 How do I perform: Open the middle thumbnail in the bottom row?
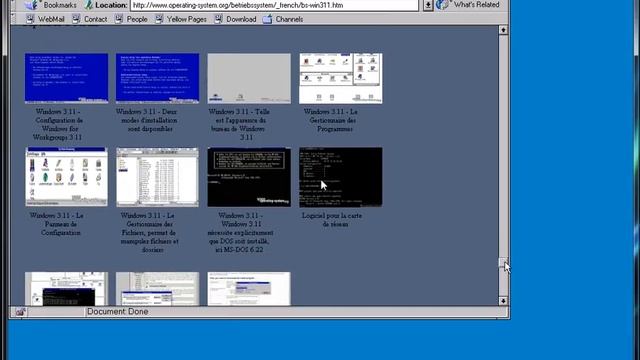click(x=158, y=289)
